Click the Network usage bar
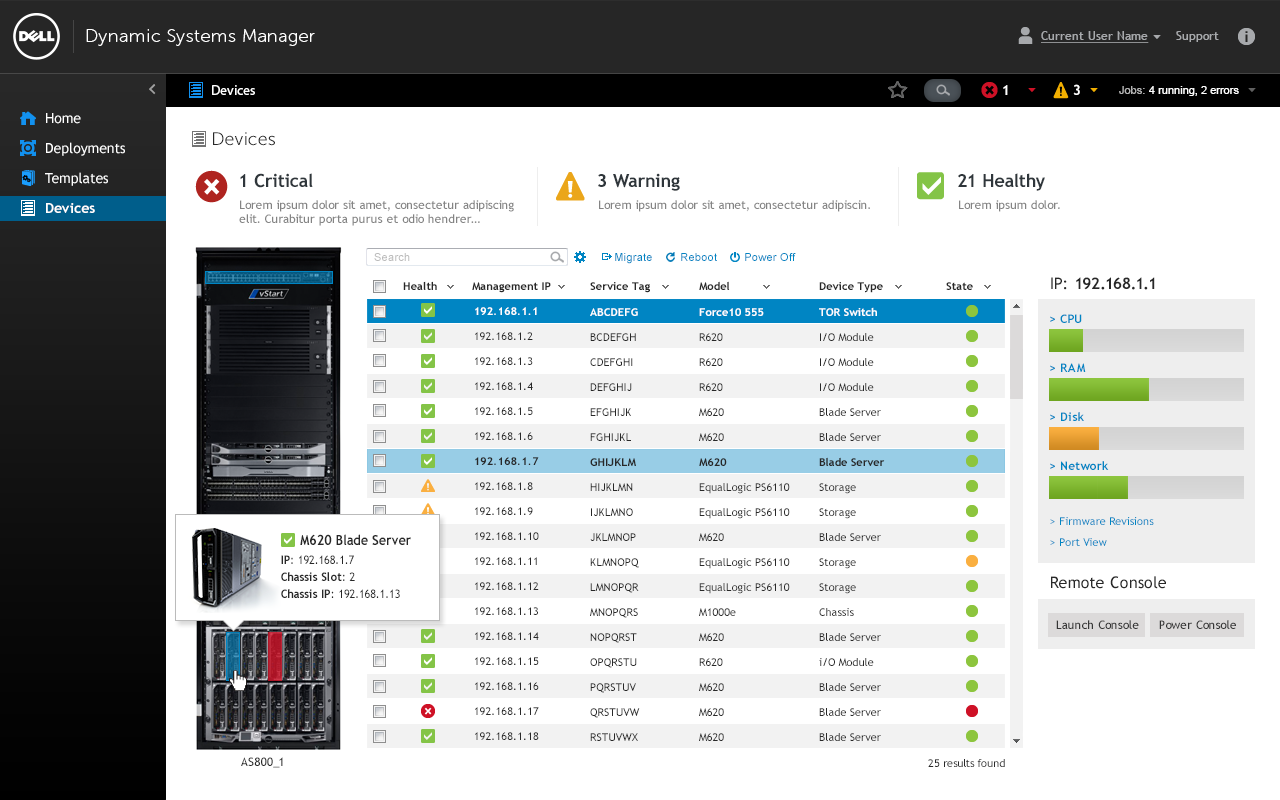The image size is (1280, 800). (x=1146, y=487)
